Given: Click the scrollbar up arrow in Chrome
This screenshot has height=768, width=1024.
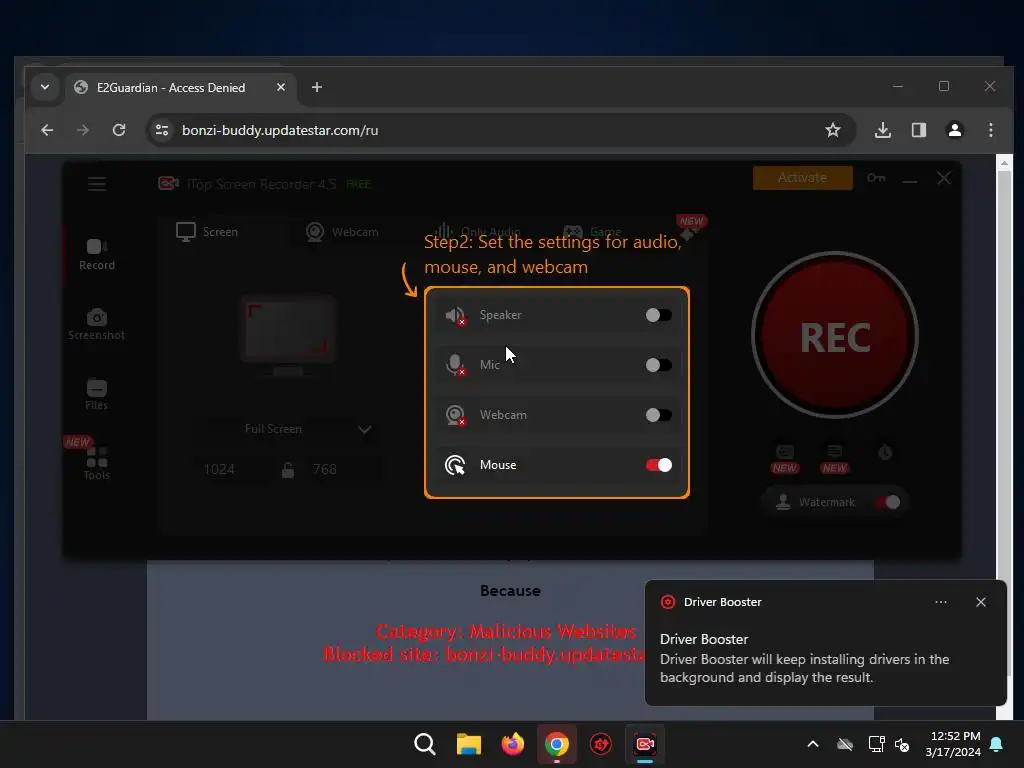Looking at the screenshot, I should coord(1004,163).
